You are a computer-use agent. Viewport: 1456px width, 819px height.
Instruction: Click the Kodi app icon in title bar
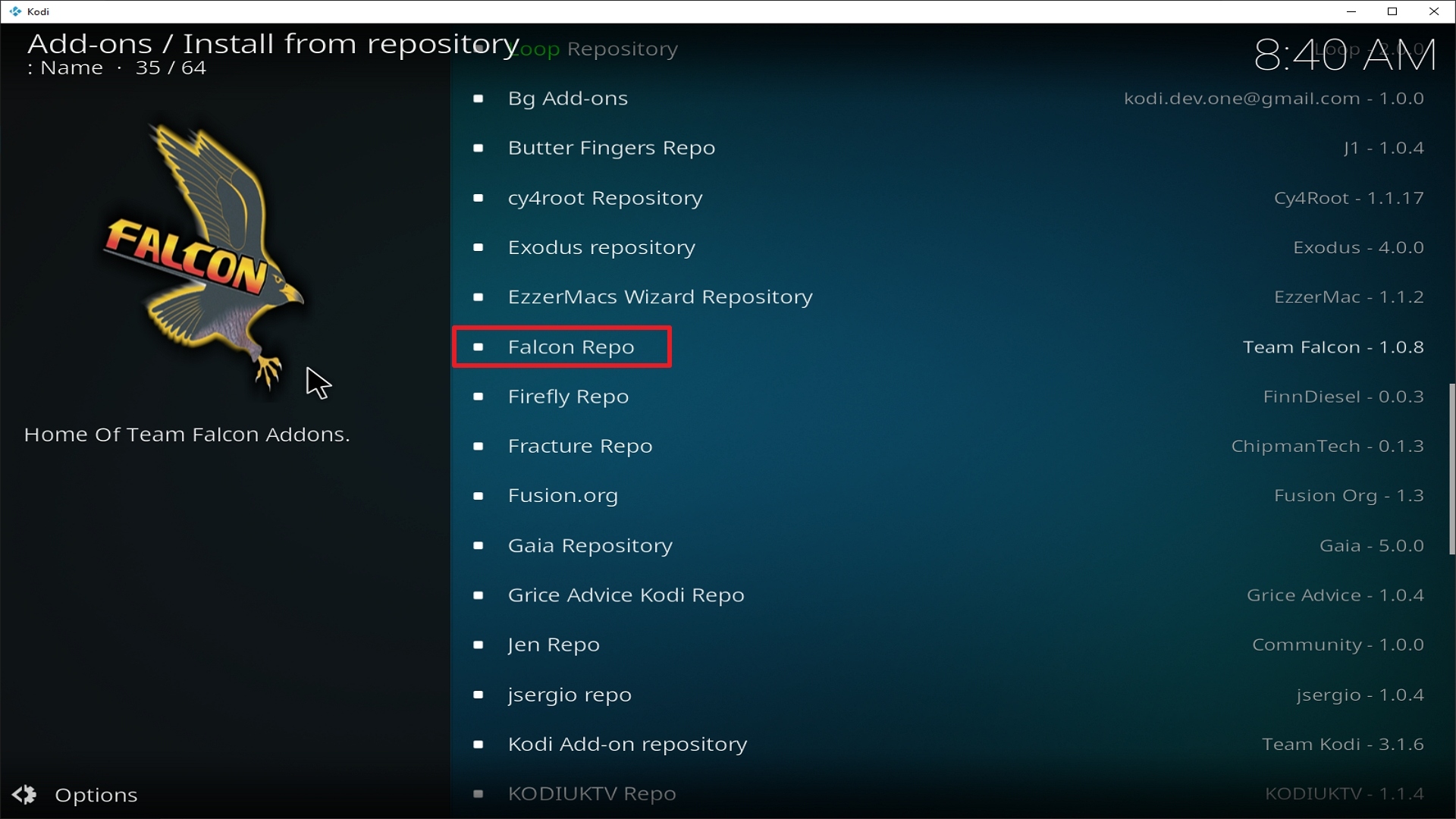pos(15,11)
